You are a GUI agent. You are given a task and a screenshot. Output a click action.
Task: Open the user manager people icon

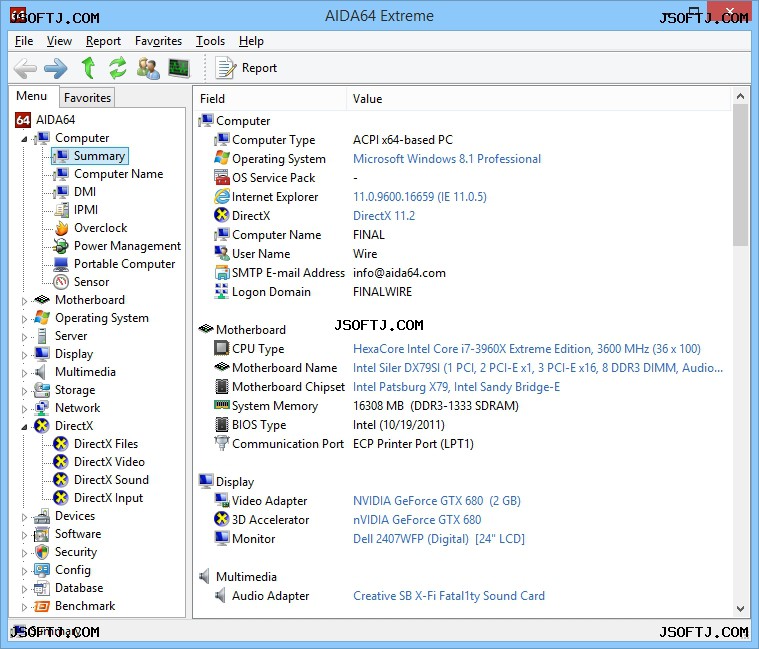[148, 68]
